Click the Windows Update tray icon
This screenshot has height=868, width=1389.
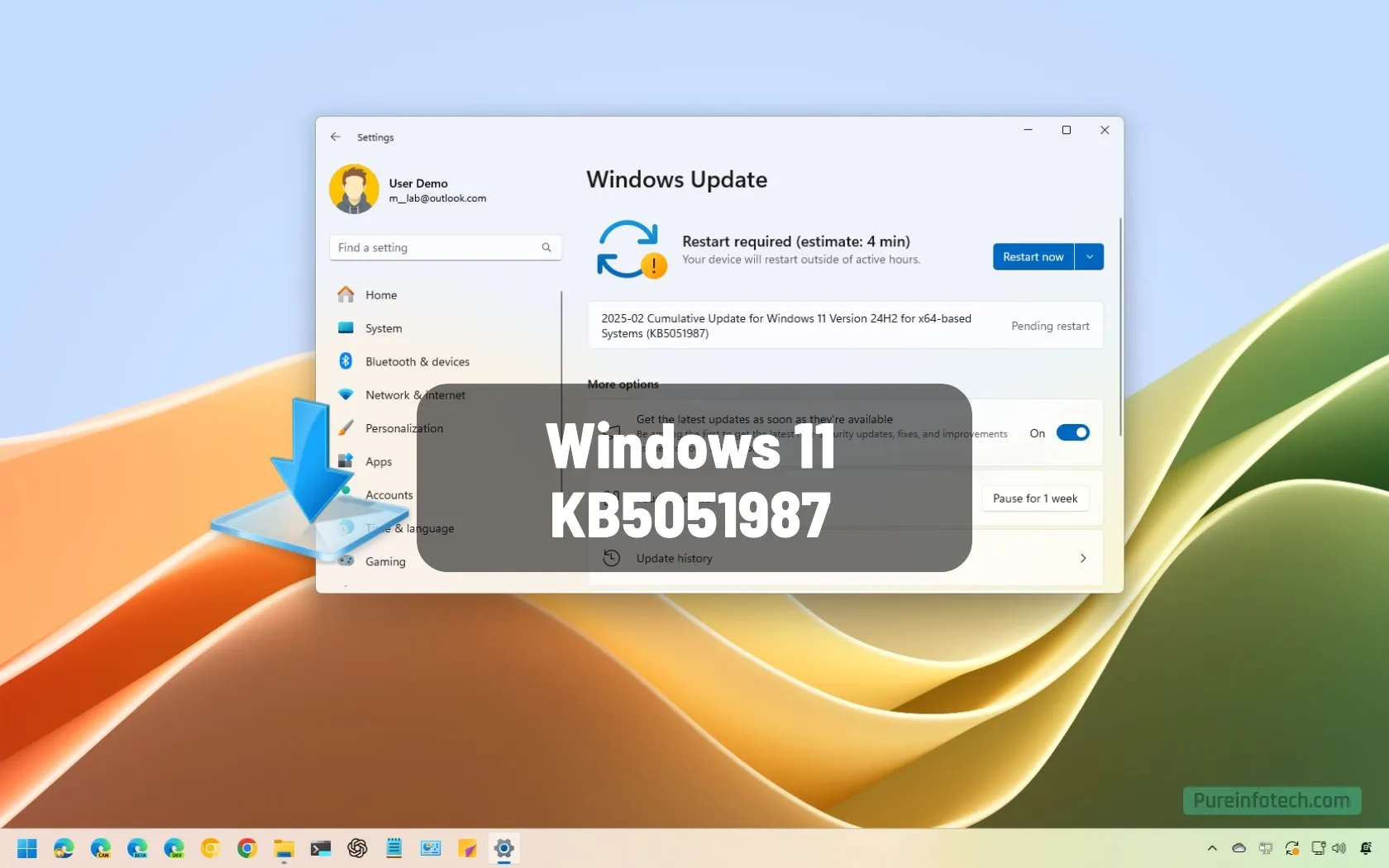(x=1292, y=848)
